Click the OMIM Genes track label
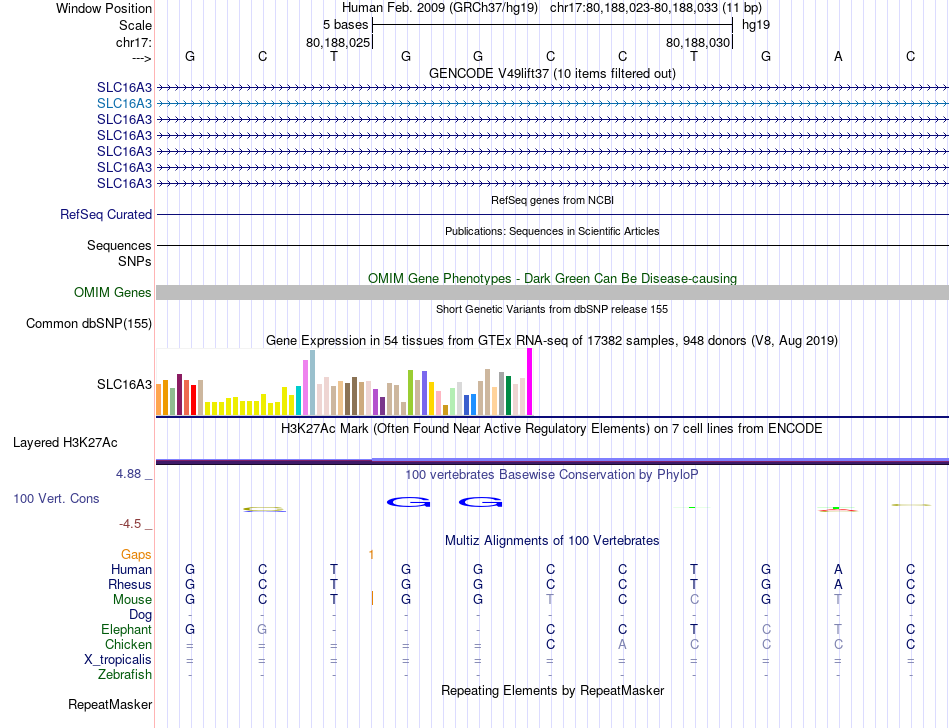The height and width of the screenshot is (728, 950). click(112, 293)
